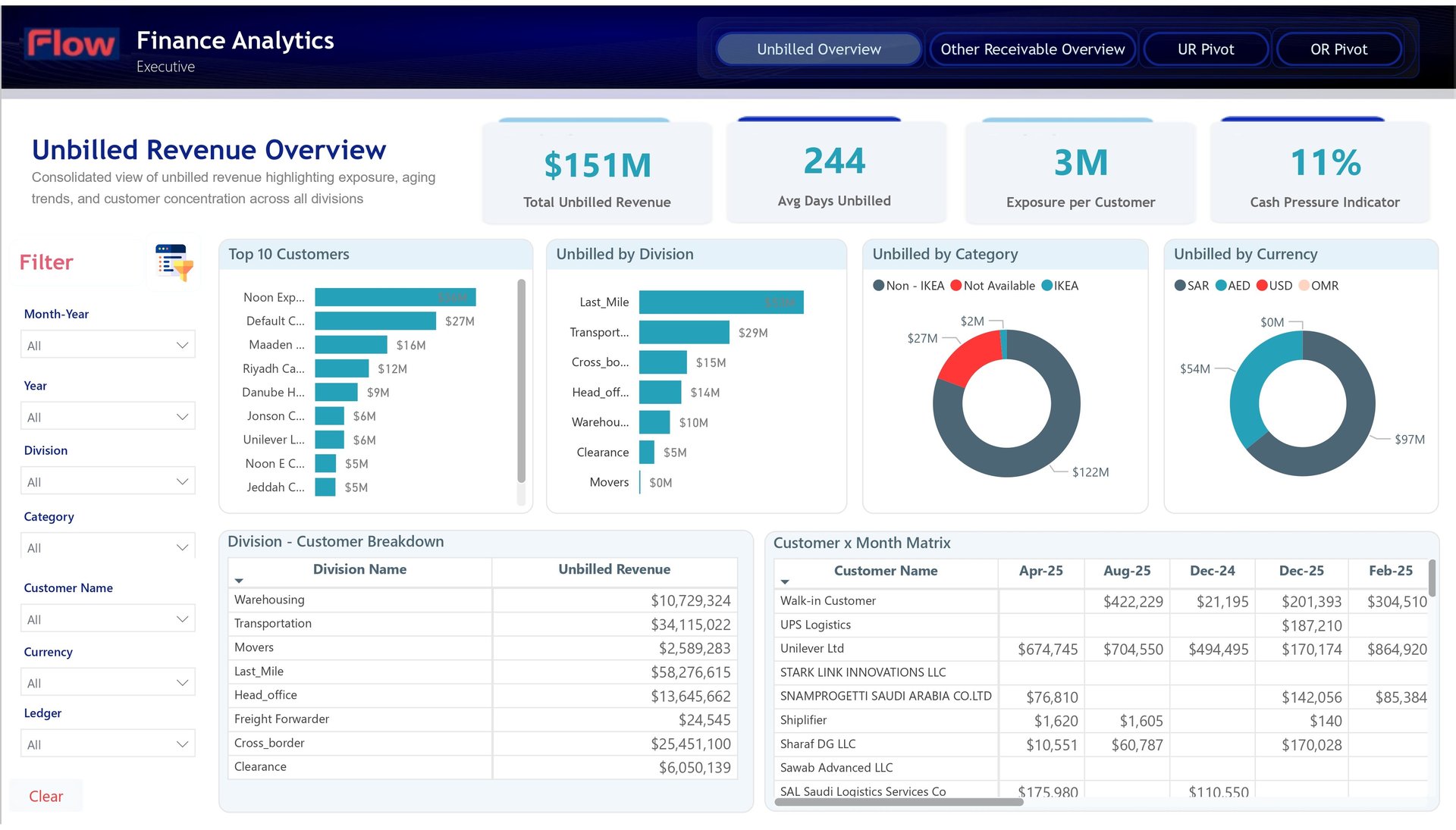
Task: Click the OR Pivot button
Action: [1338, 49]
